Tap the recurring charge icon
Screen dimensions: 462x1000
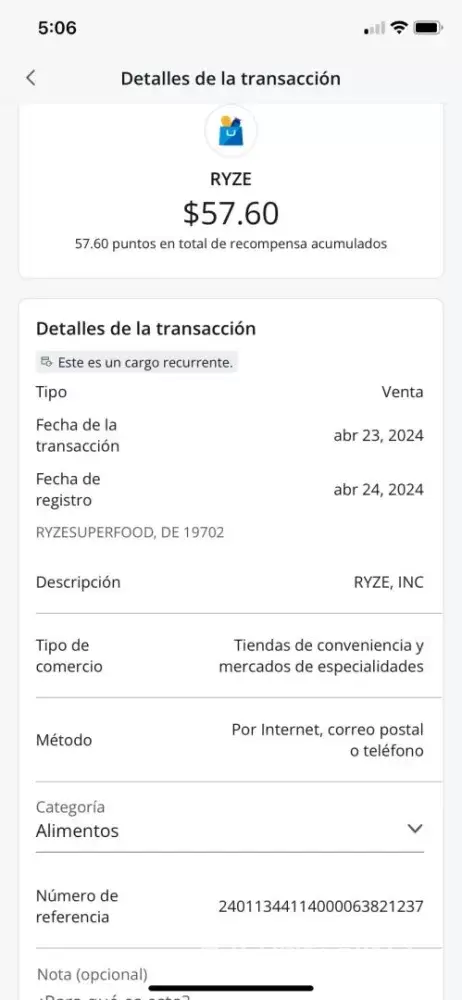(47, 363)
